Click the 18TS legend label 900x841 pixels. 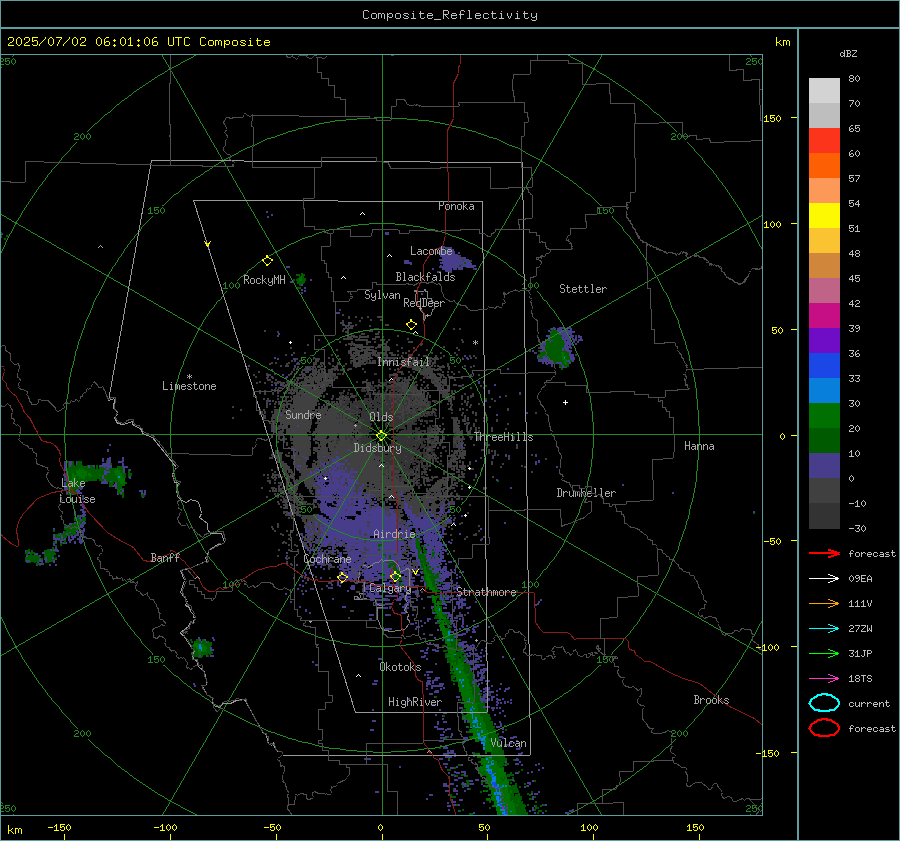pyautogui.click(x=860, y=679)
